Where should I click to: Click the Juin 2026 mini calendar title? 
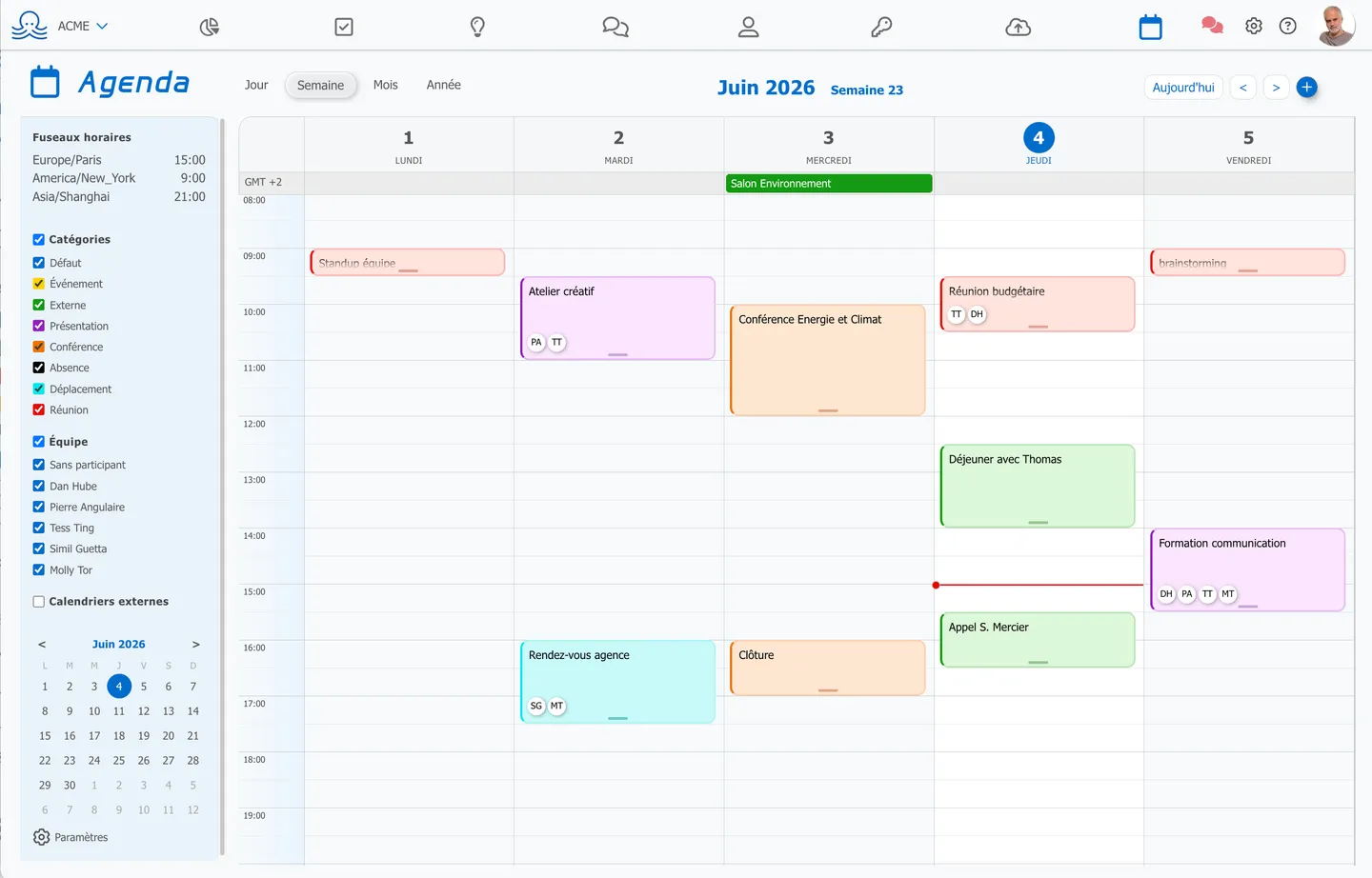pos(119,645)
